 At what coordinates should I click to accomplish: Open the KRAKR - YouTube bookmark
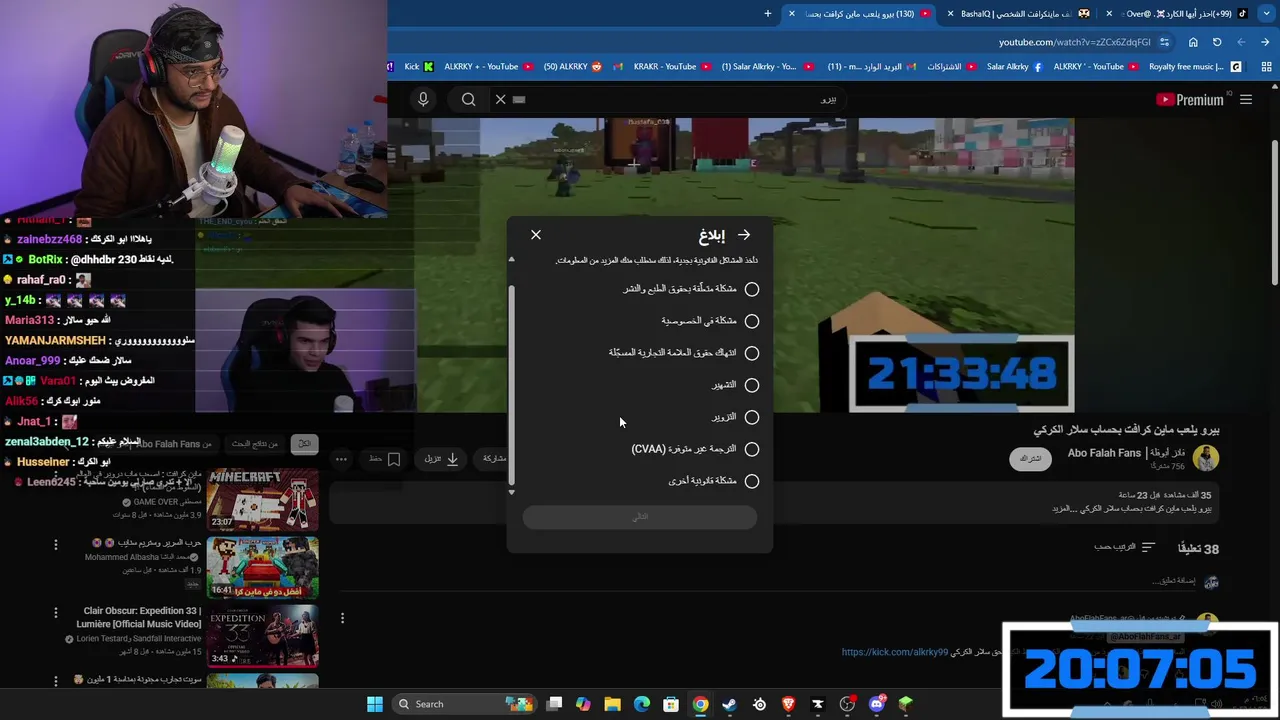click(x=672, y=67)
